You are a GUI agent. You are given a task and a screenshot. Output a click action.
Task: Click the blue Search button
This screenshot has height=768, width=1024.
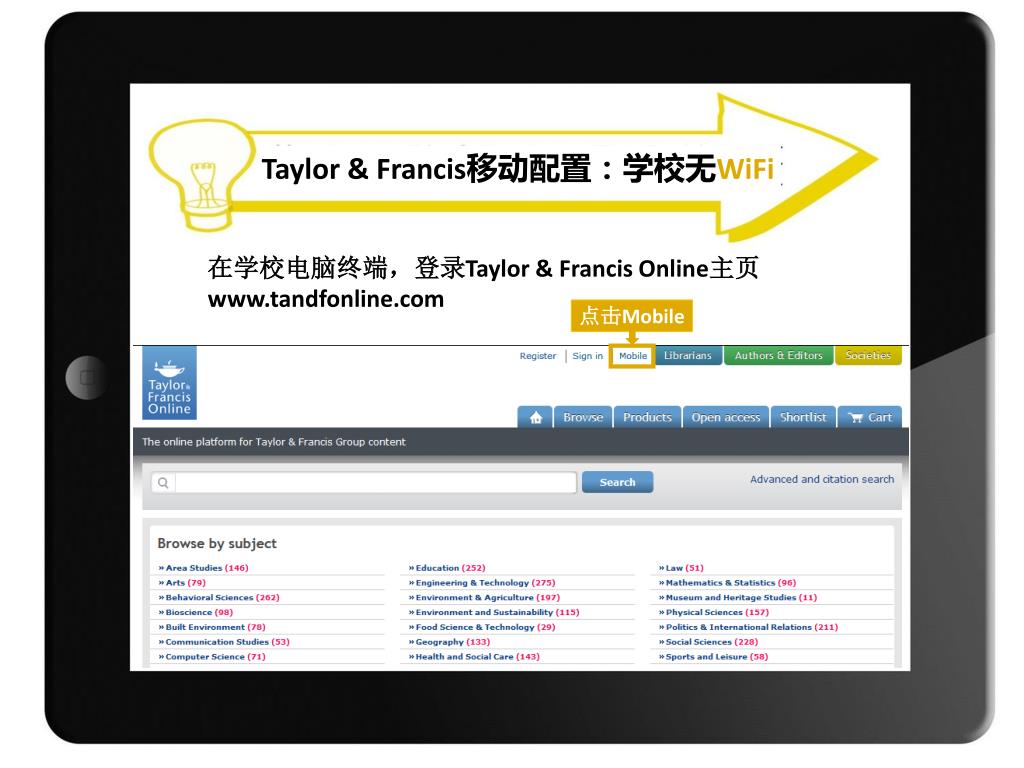coord(617,482)
